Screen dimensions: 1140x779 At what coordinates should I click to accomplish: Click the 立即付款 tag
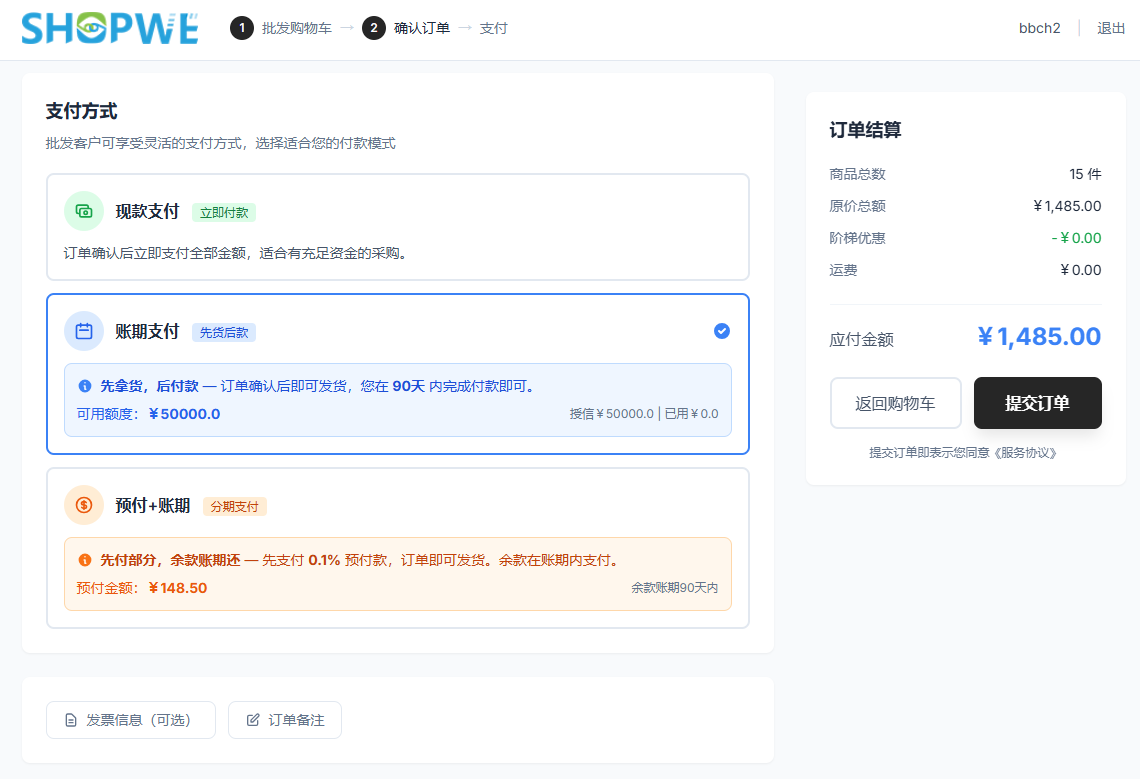224,212
